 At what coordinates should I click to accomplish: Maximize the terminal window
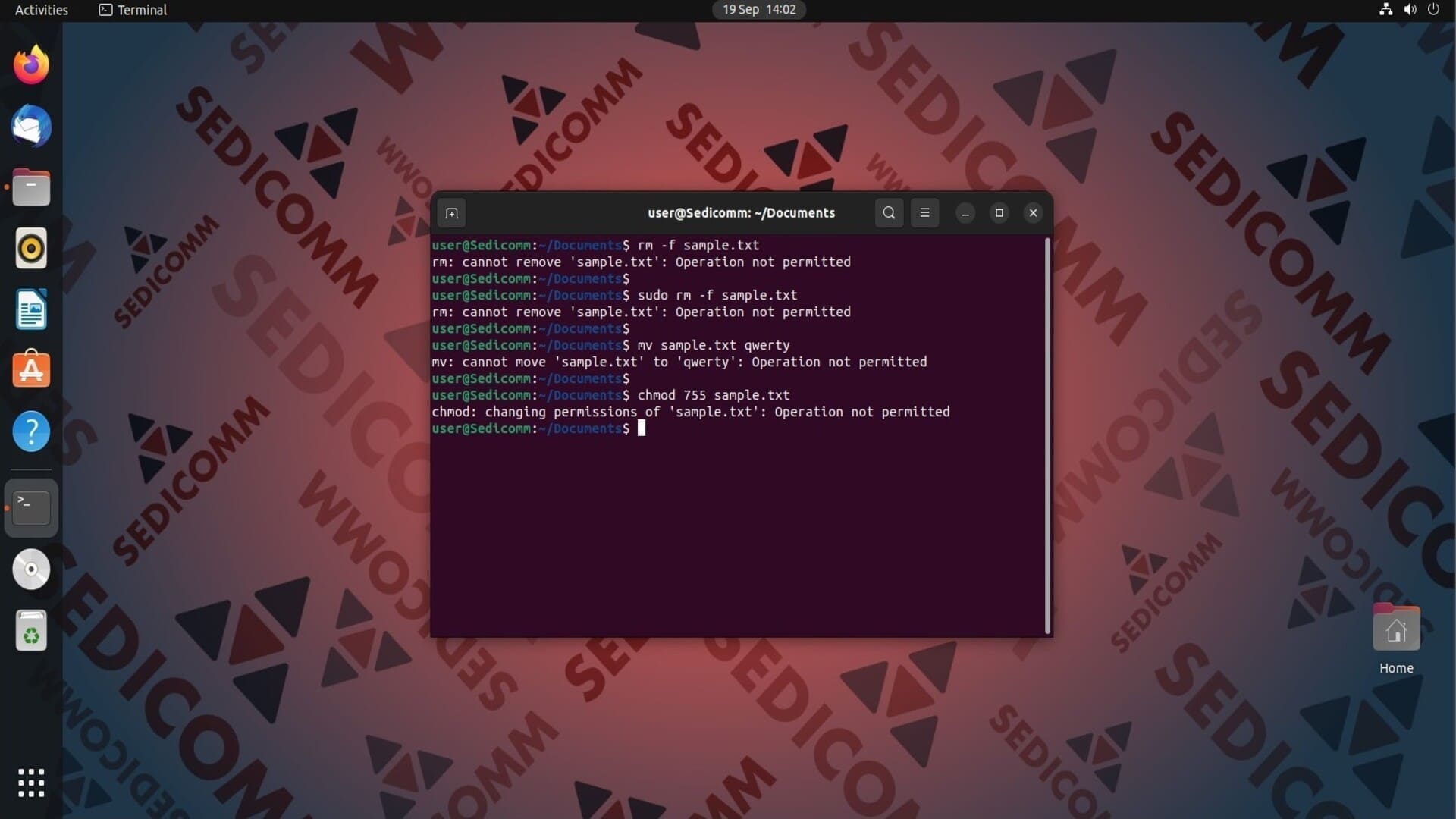(999, 213)
